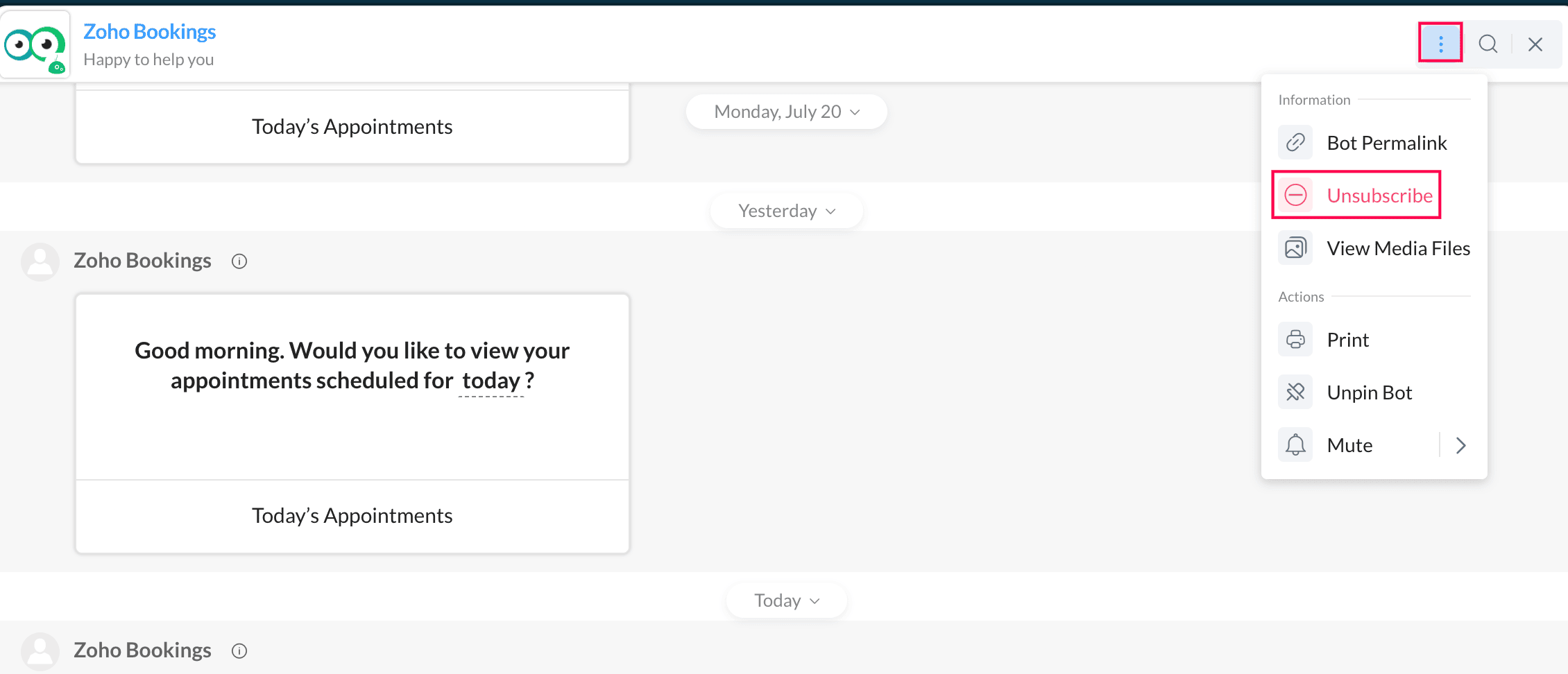The width and height of the screenshot is (1568, 674).
Task: Expand the Yesterday date dropdown
Action: (786, 211)
